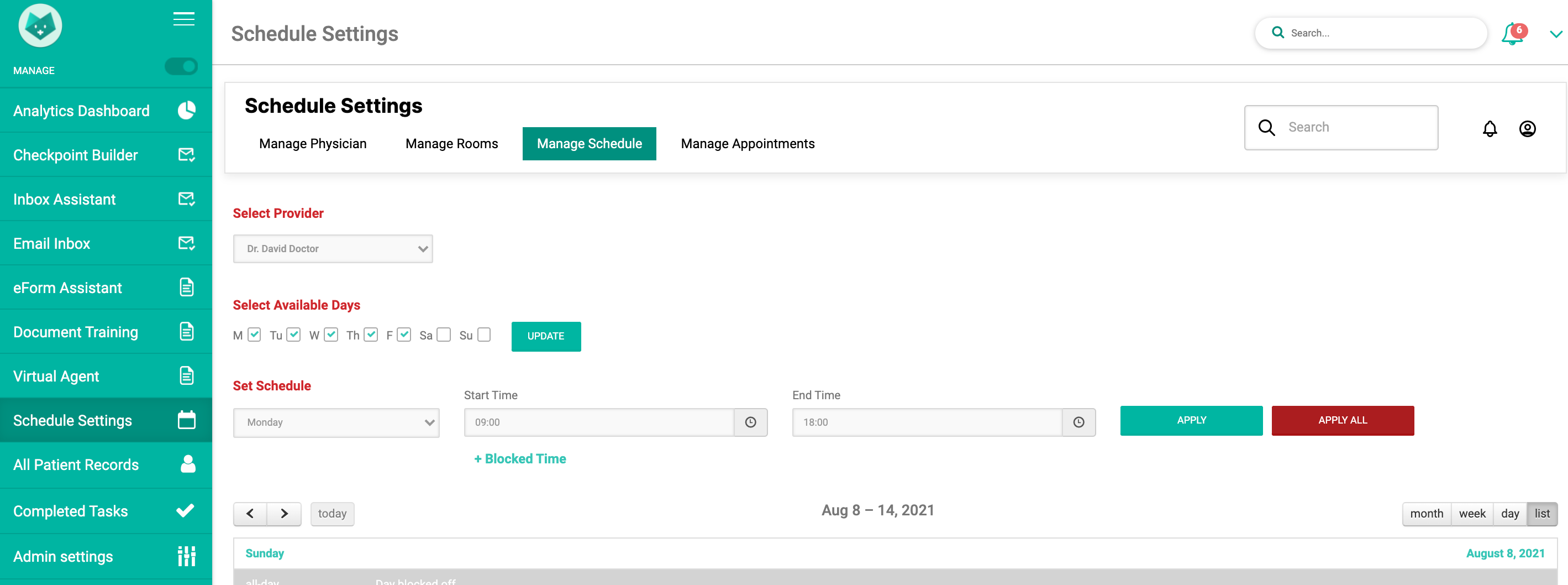The height and width of the screenshot is (585, 1568).
Task: Click the August 8, 2021 date label
Action: click(1506, 553)
